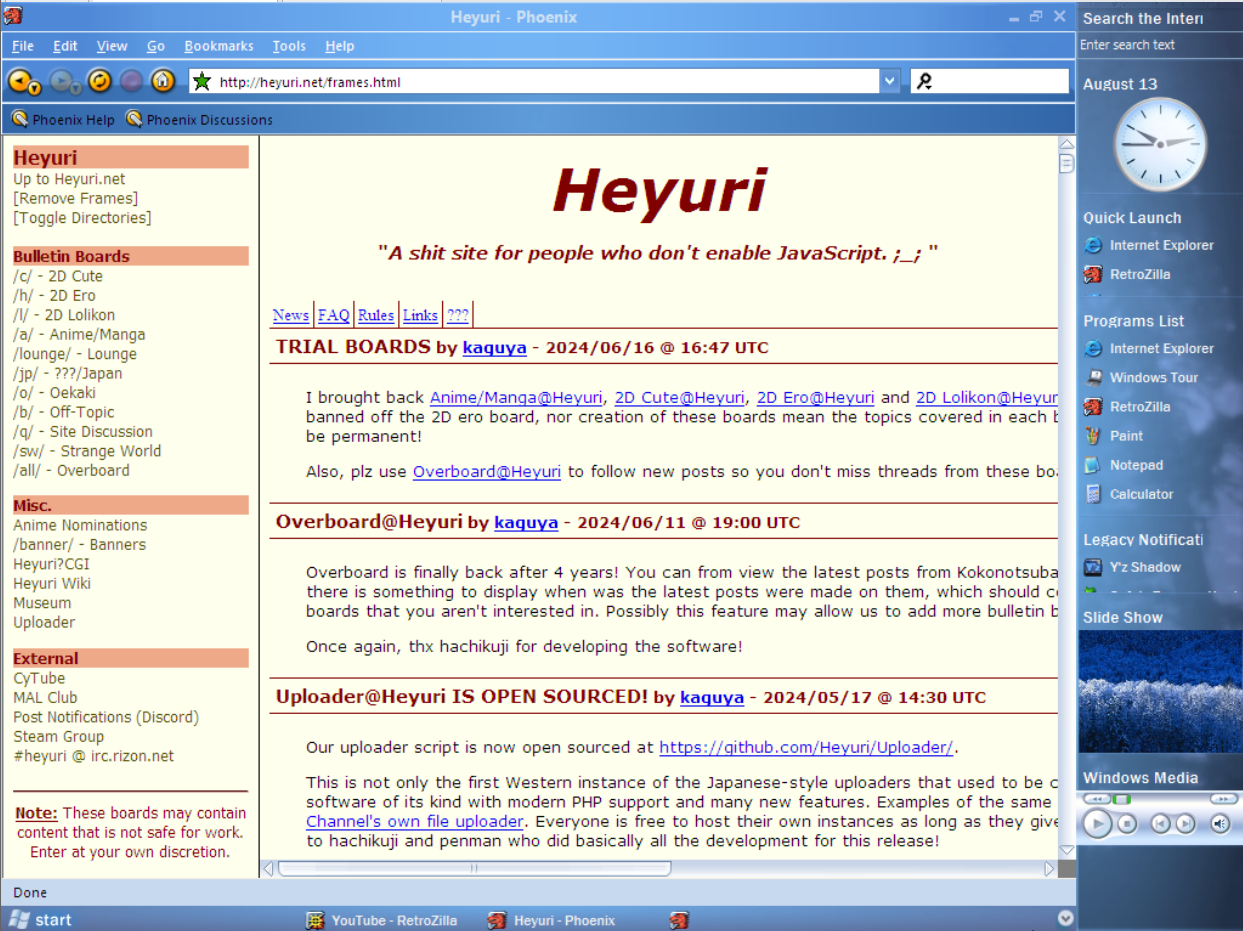Open the Rules page tab
The width and height of the screenshot is (1243, 931).
[x=376, y=315]
